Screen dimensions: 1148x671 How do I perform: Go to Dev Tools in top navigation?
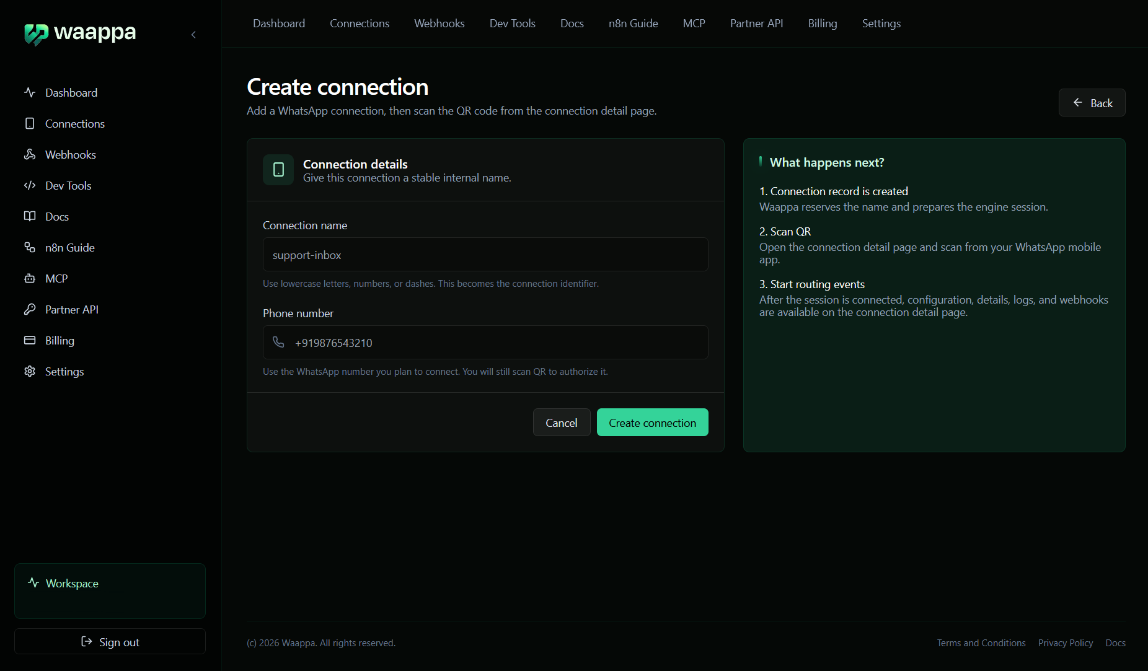click(x=512, y=23)
